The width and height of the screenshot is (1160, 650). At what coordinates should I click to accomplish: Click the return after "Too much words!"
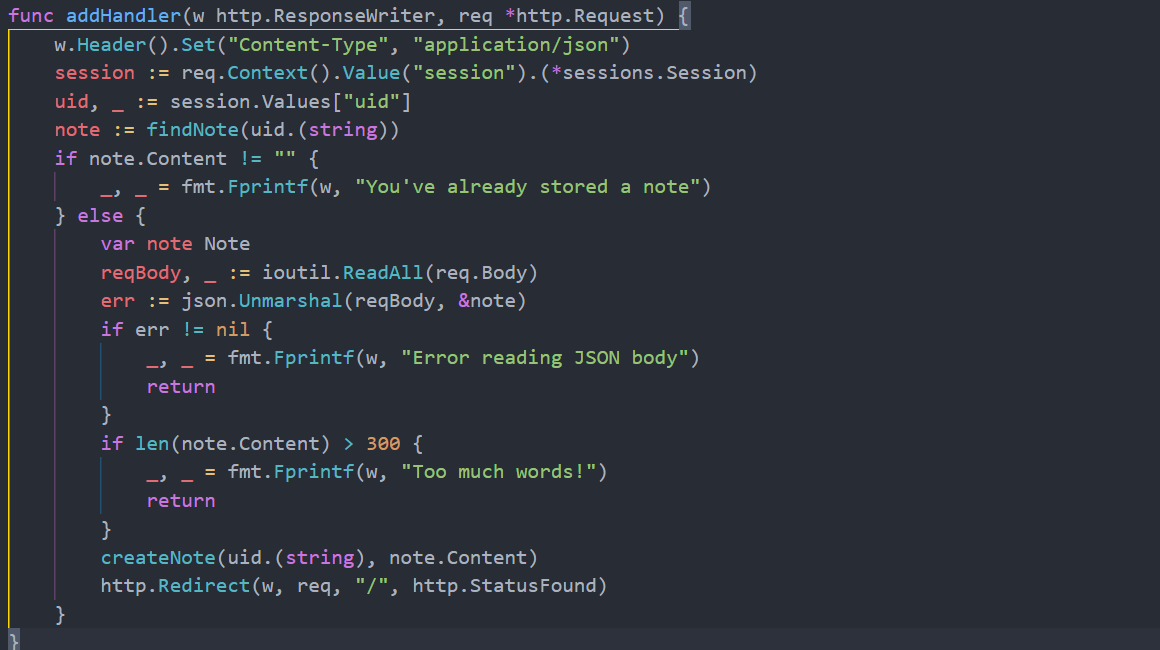[x=181, y=501]
